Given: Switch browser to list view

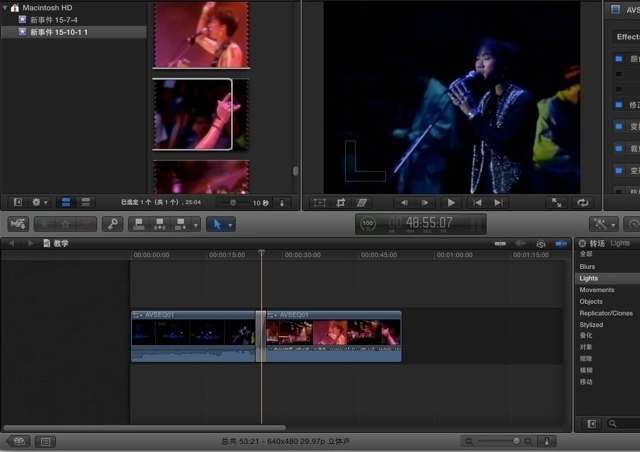Looking at the screenshot, I should coord(84,202).
